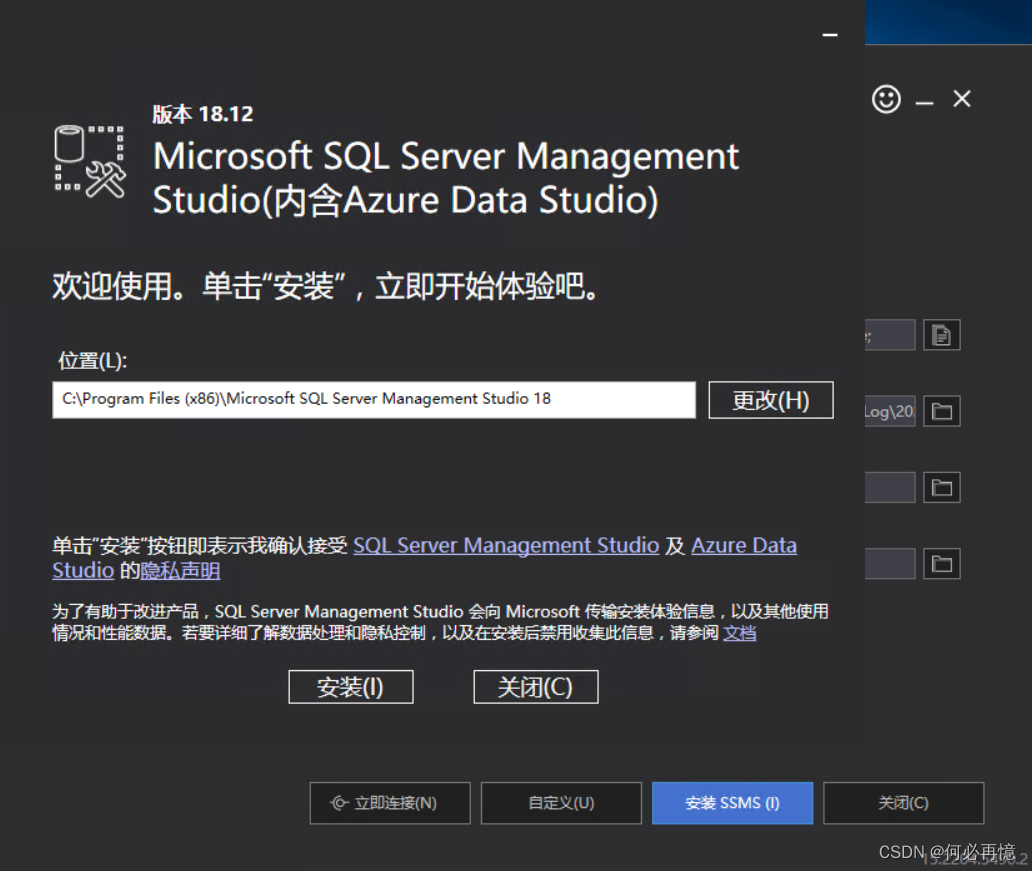Minimize the SSMS installer window
1032x871 pixels.
(830, 35)
